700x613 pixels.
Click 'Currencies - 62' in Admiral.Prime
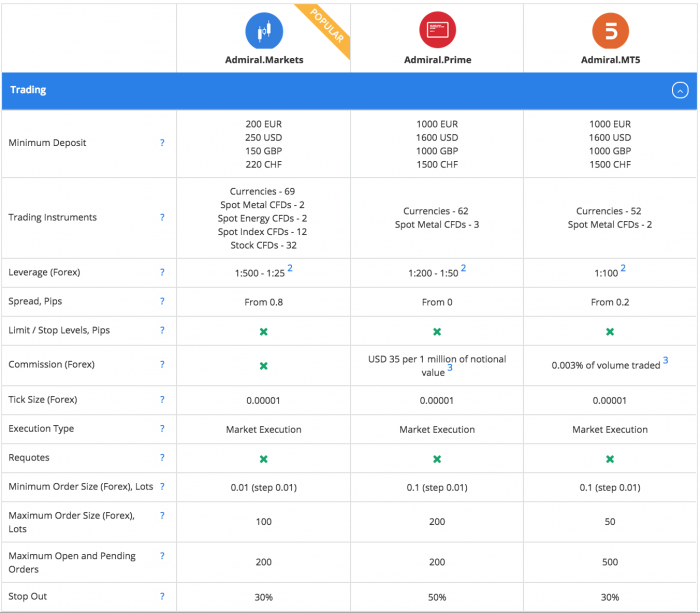coord(436,211)
